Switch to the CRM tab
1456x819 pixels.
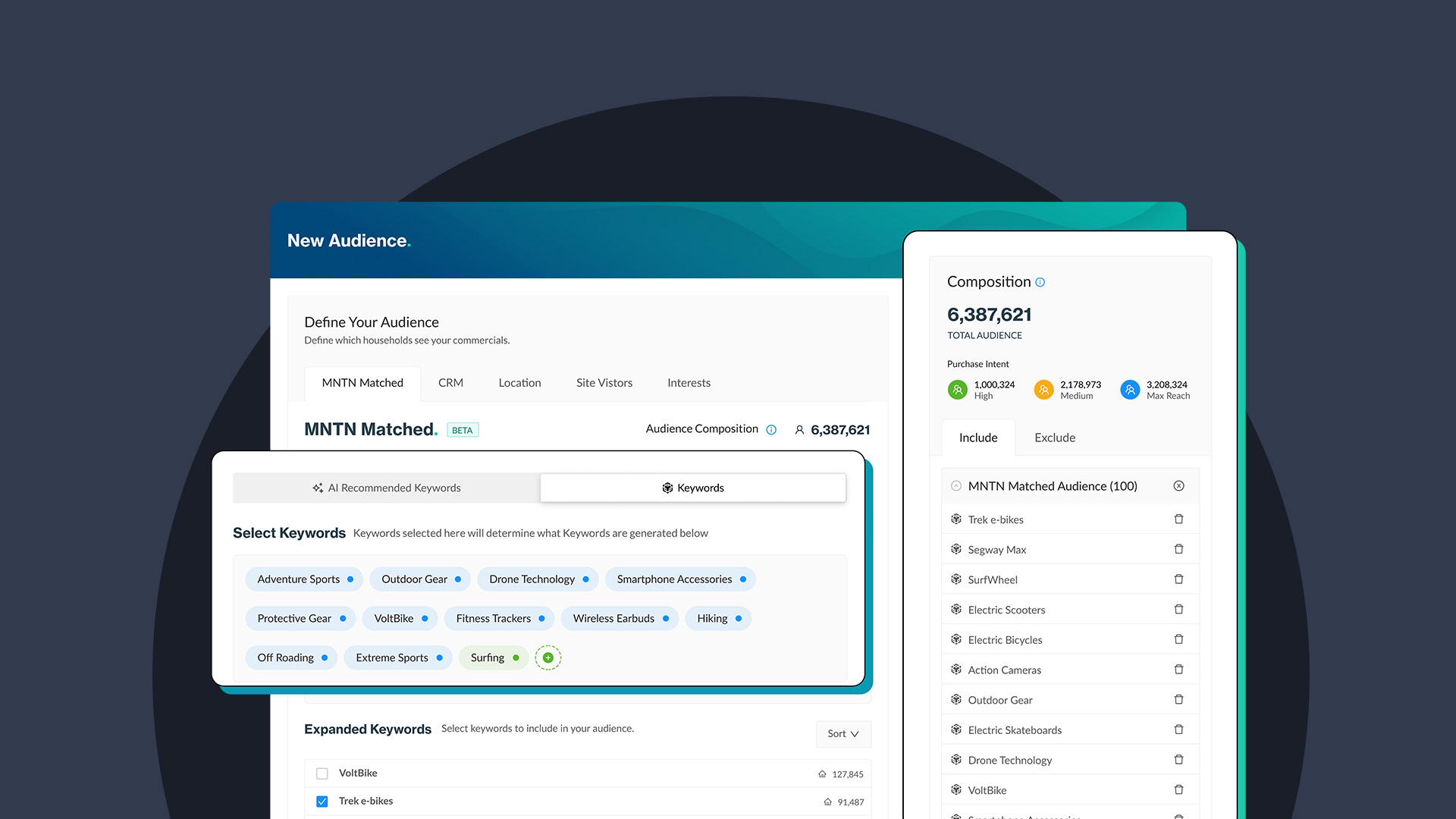click(x=450, y=383)
